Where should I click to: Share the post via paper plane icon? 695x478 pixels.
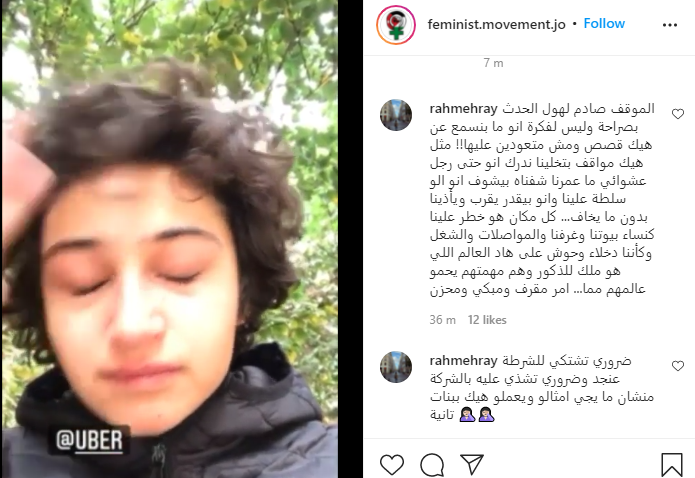(472, 464)
